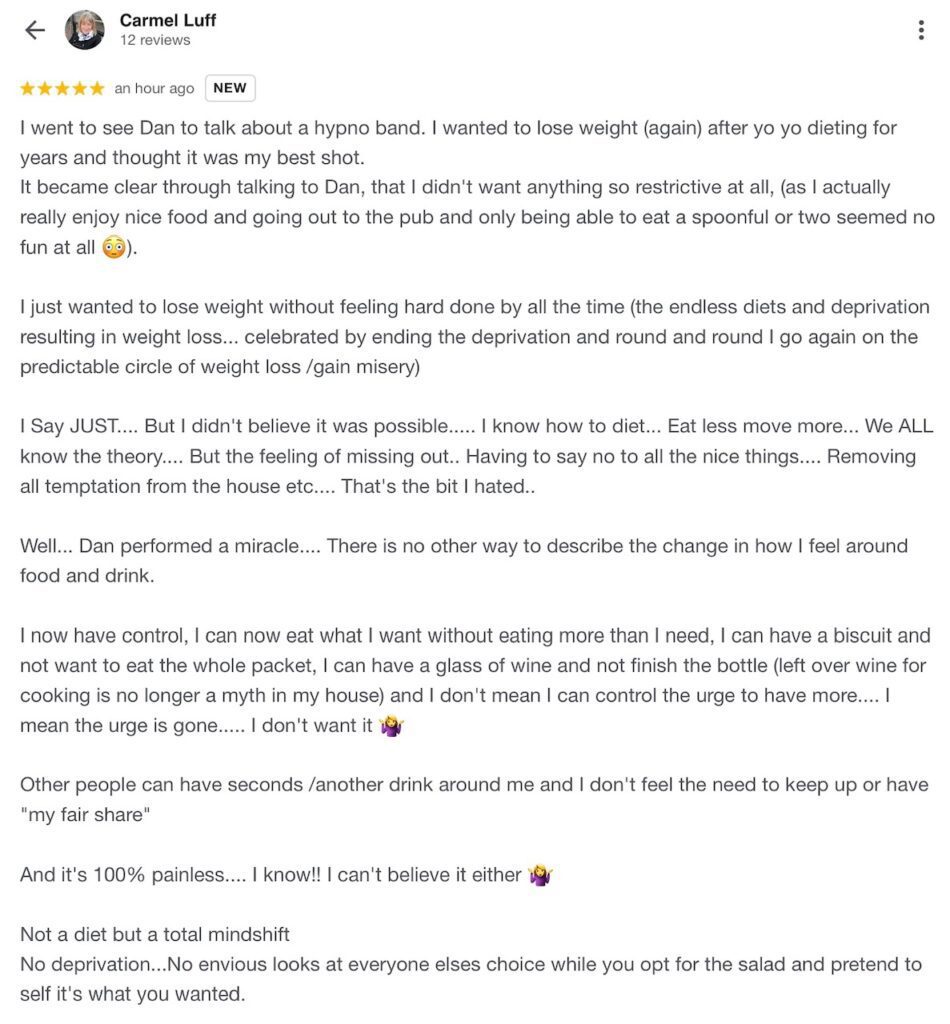The image size is (950, 1024).
Task: Click the back arrow icon
Action: (x=34, y=30)
